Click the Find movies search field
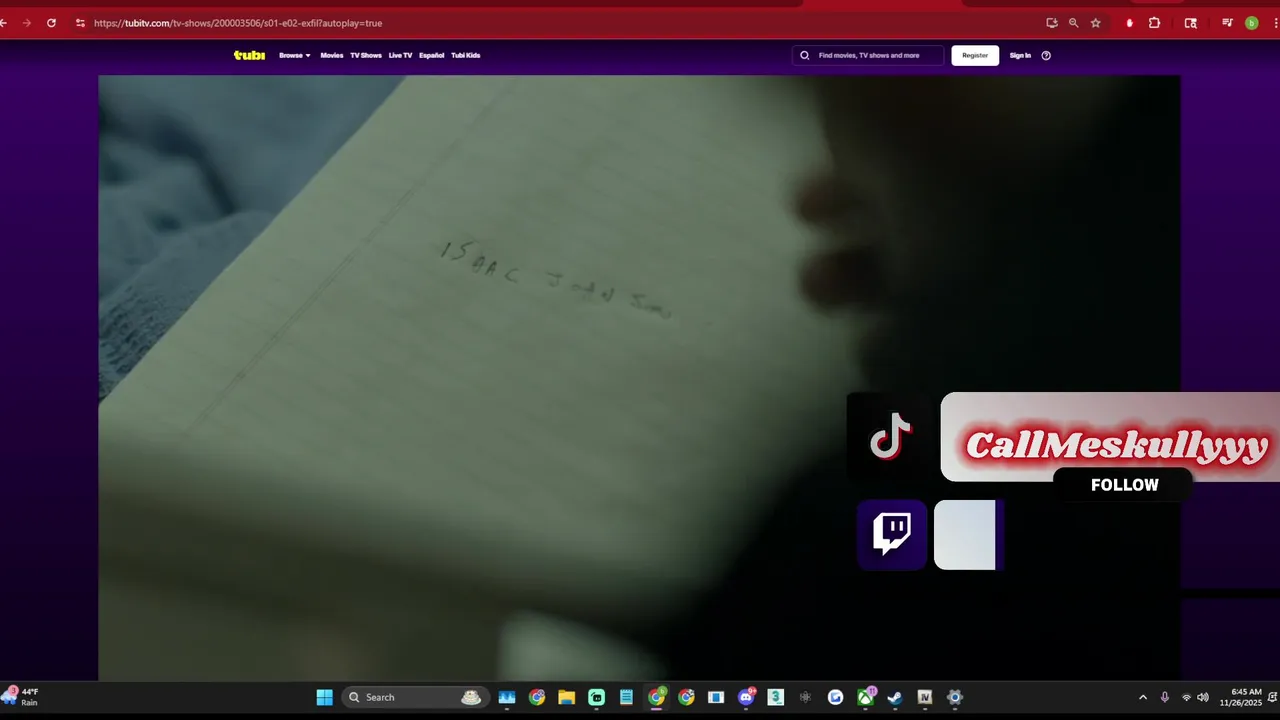This screenshot has width=1280, height=720. (x=867, y=55)
